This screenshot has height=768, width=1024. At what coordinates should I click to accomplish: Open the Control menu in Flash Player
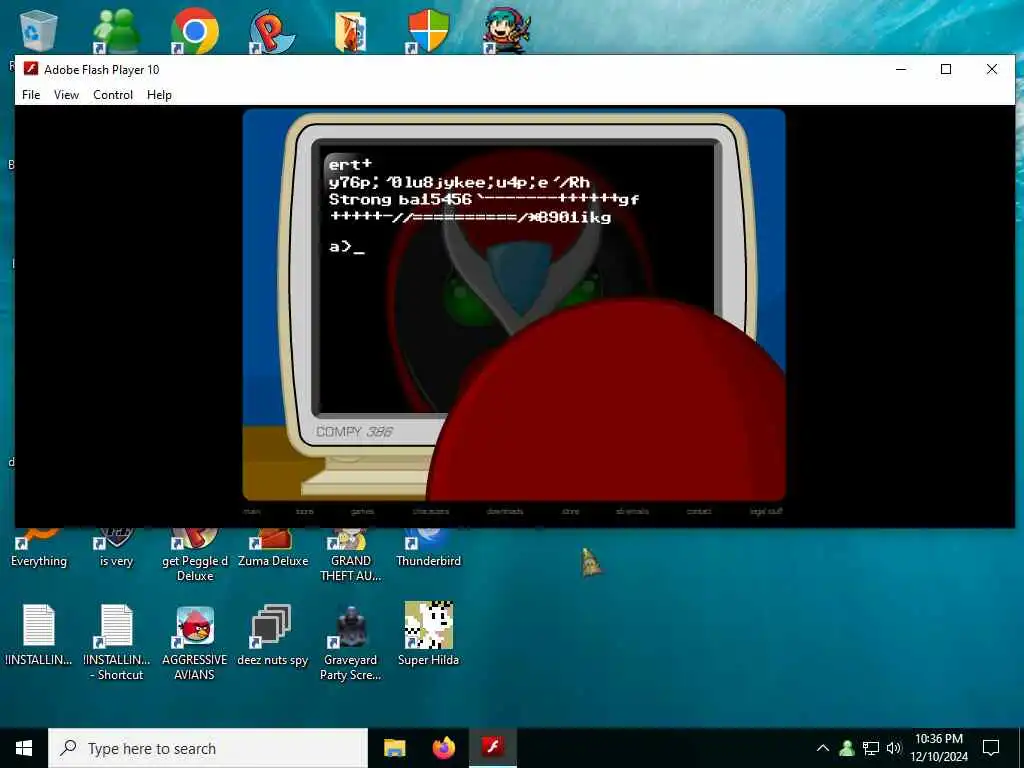pyautogui.click(x=113, y=95)
